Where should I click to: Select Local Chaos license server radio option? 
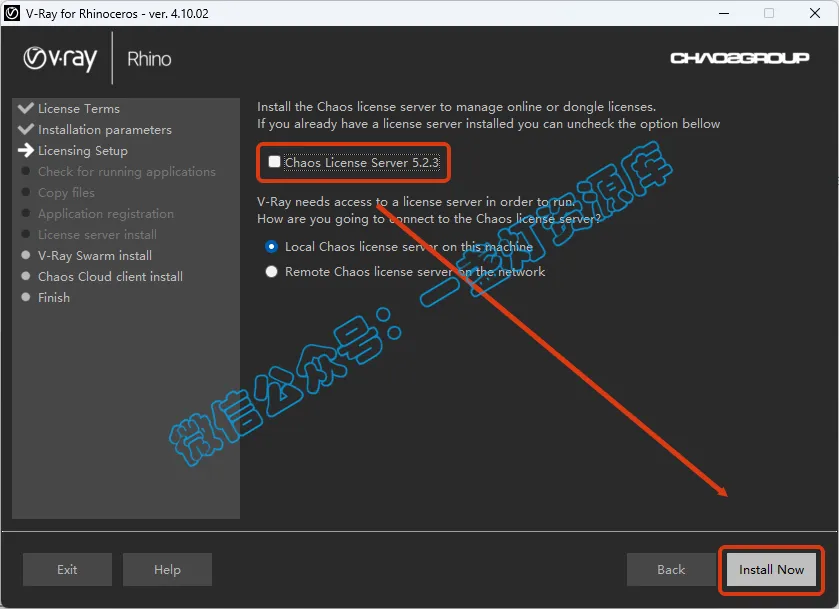(271, 247)
